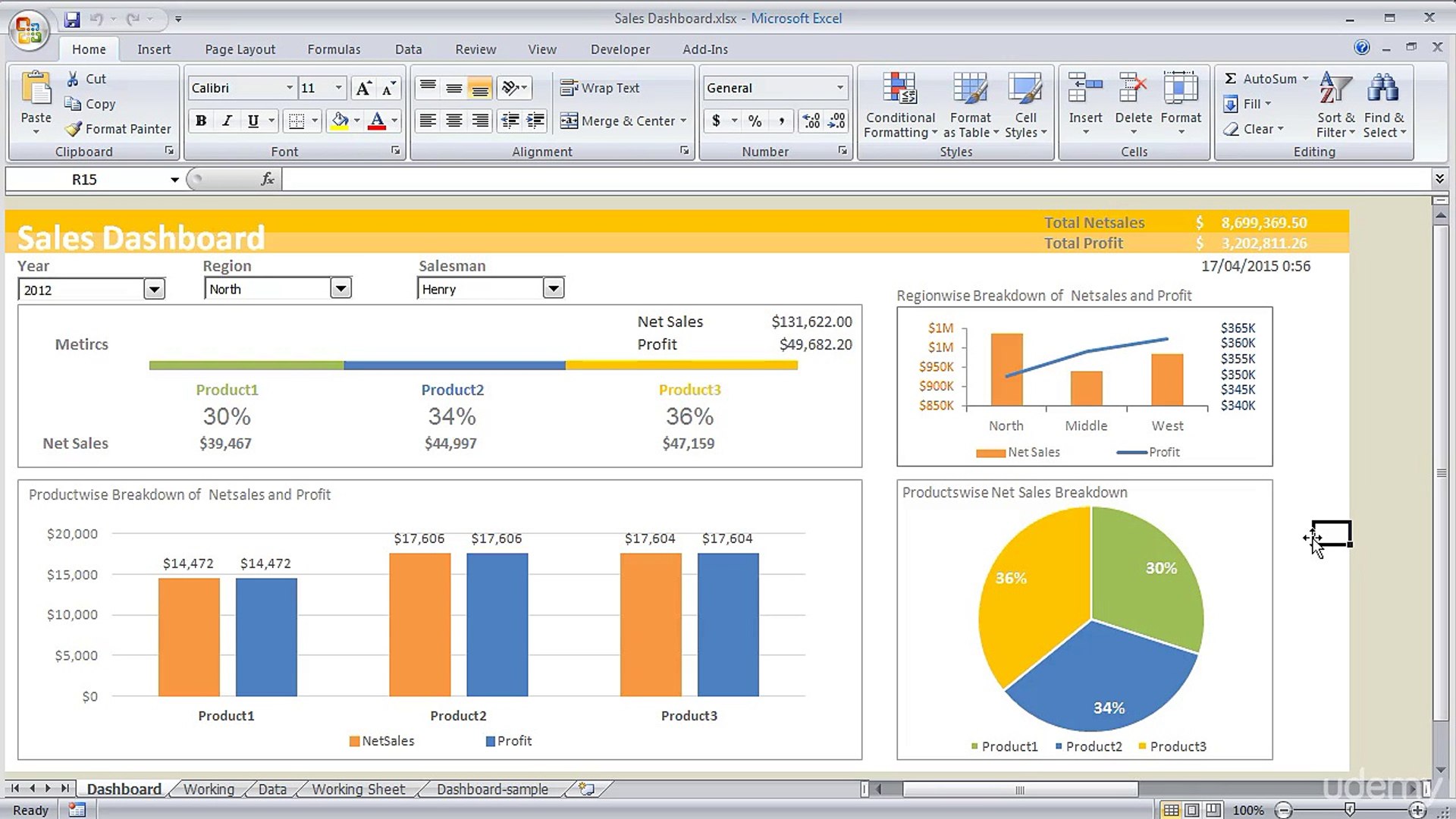Apply bold formatting
This screenshot has height=819, width=1456.
point(200,121)
